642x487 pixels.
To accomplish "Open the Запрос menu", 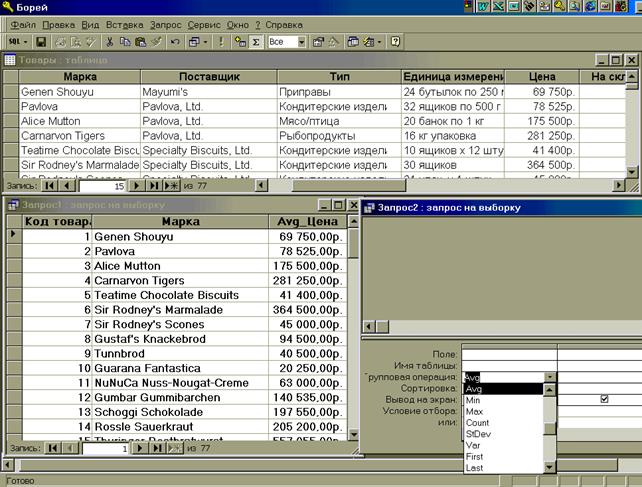I will coord(165,25).
